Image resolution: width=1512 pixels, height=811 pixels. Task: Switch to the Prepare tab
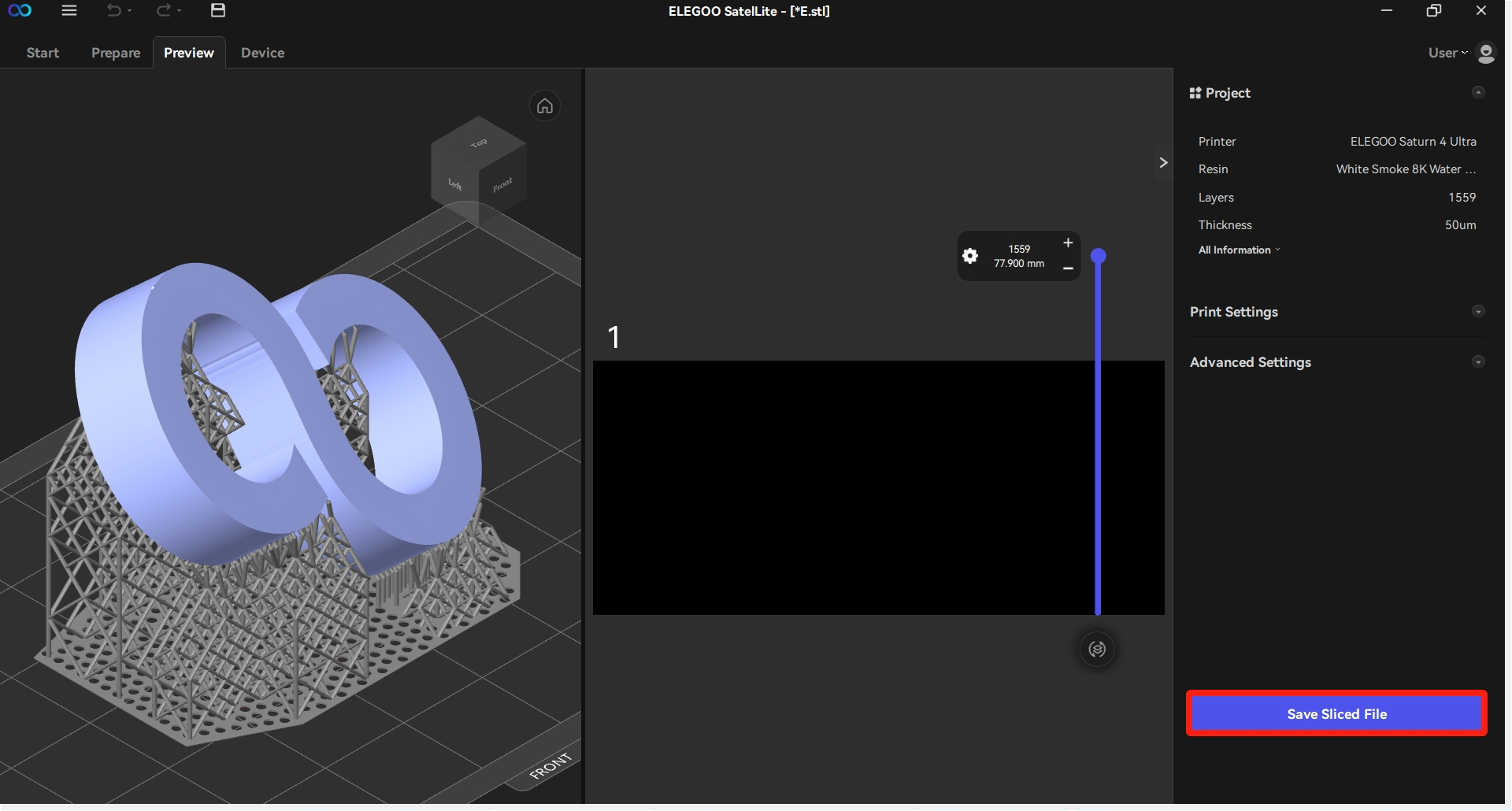pos(116,53)
